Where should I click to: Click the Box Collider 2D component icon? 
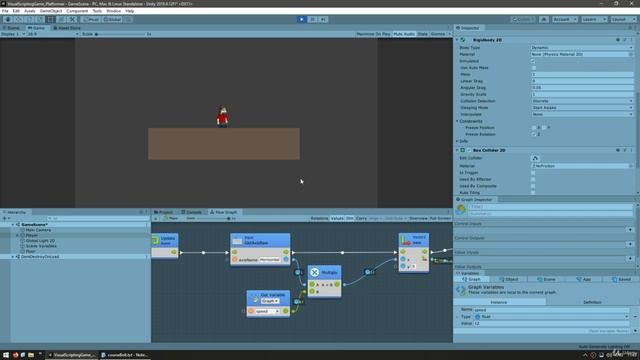pyautogui.click(x=463, y=150)
